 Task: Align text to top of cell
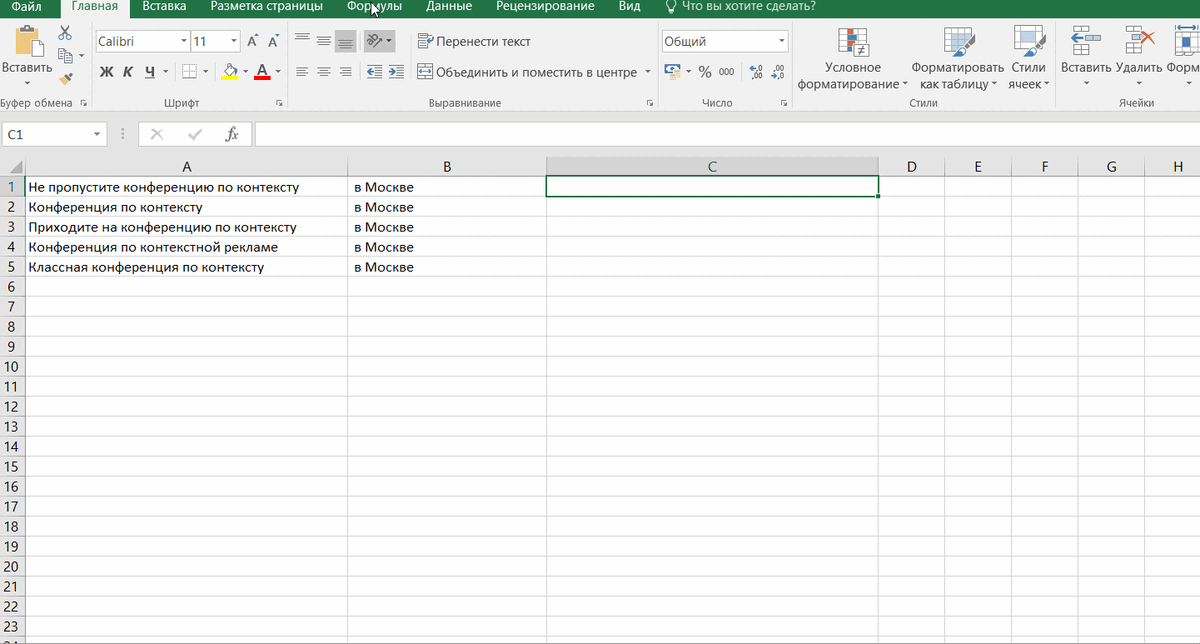tap(302, 41)
